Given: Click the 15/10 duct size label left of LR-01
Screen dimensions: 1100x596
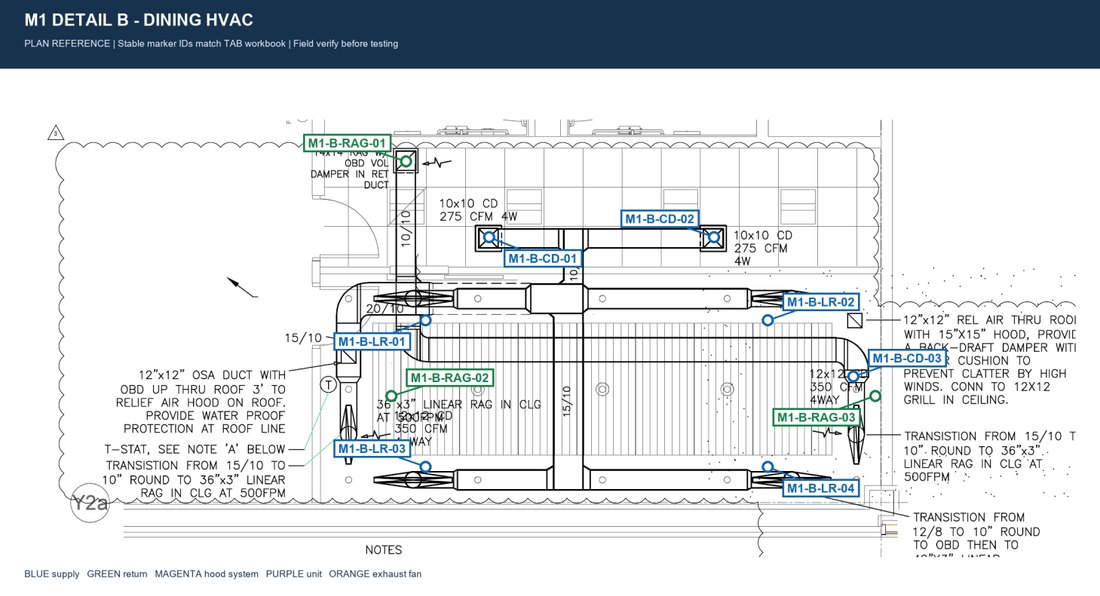Looking at the screenshot, I should (303, 338).
